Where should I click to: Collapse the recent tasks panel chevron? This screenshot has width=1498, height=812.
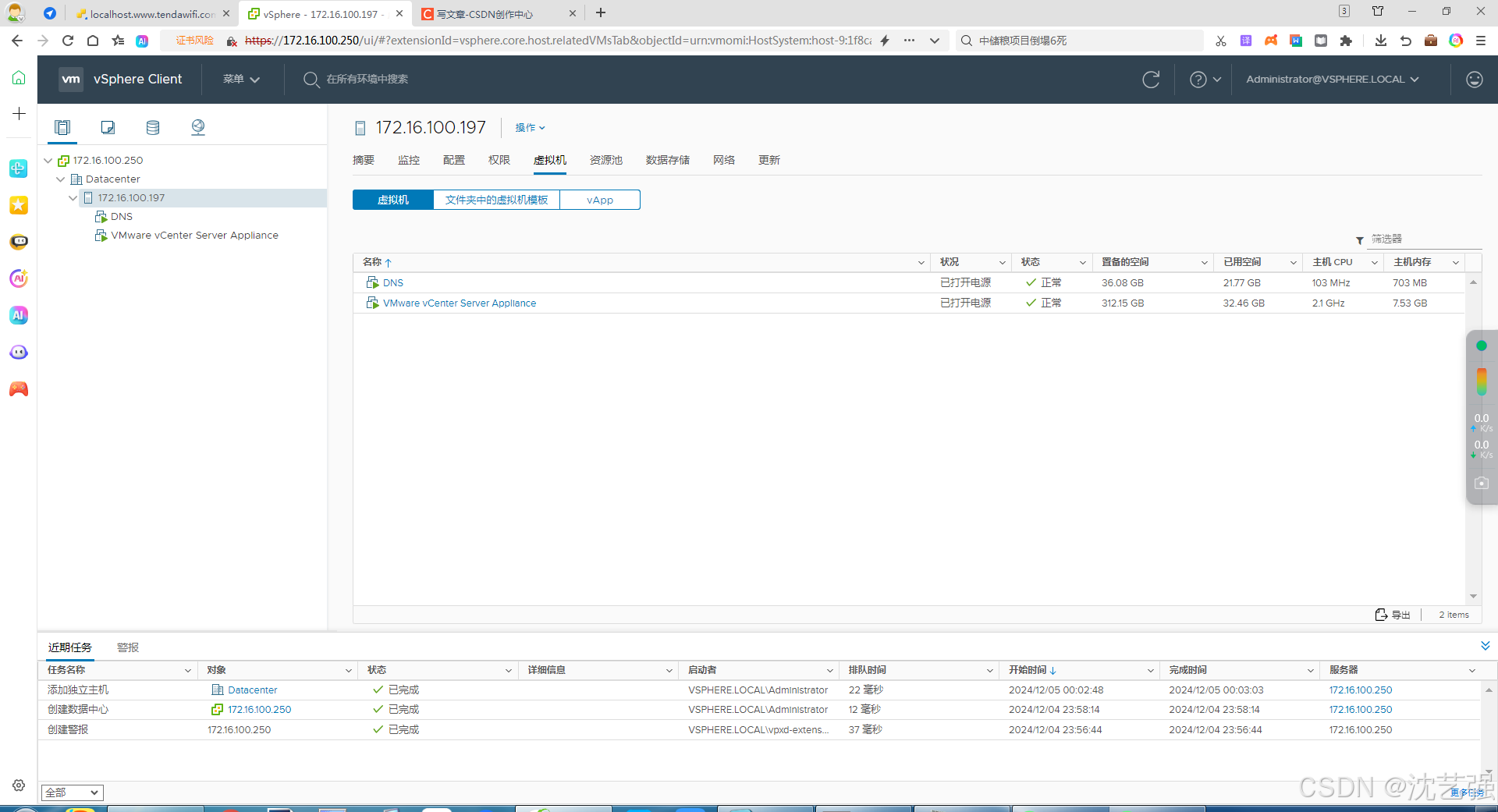(x=1485, y=646)
